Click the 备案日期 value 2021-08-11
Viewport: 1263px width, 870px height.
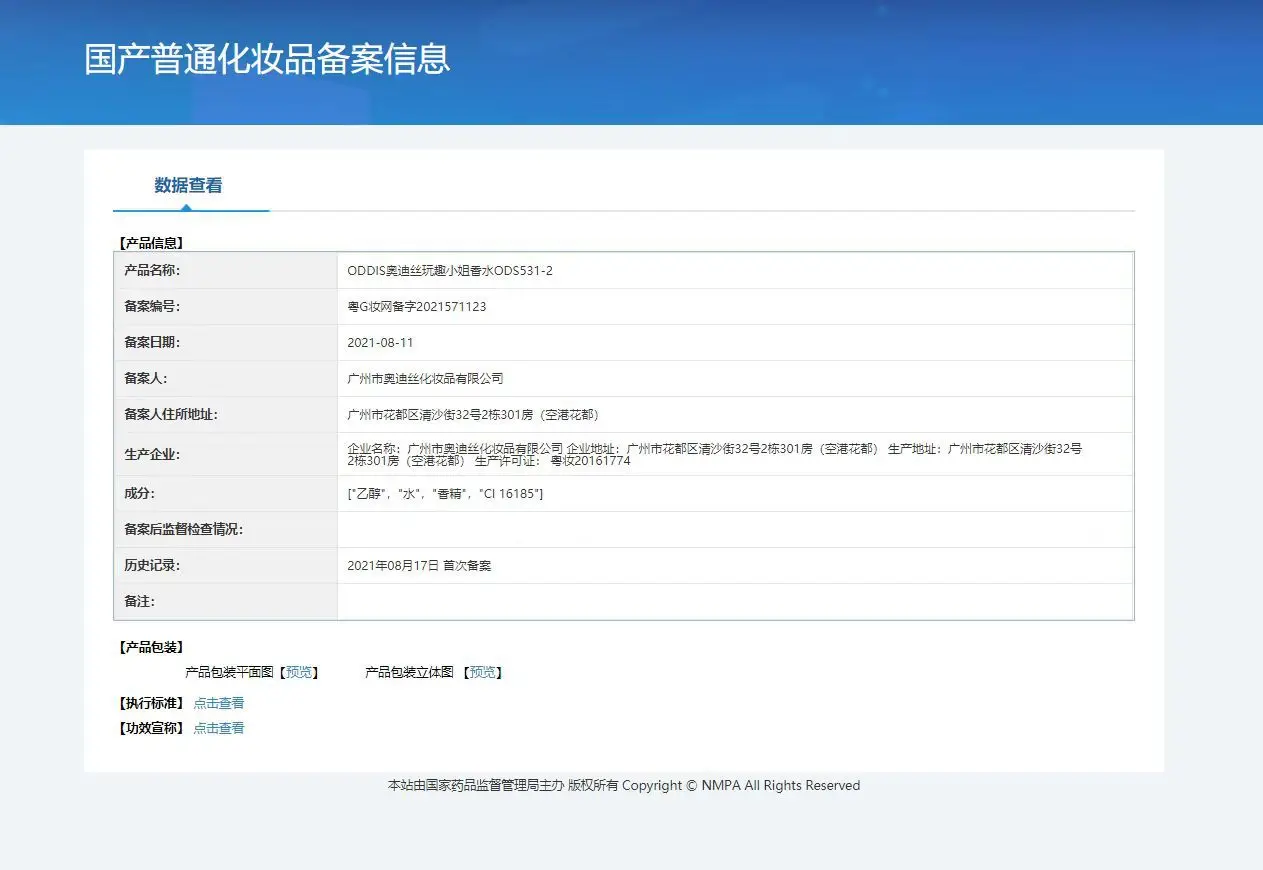[x=380, y=343]
